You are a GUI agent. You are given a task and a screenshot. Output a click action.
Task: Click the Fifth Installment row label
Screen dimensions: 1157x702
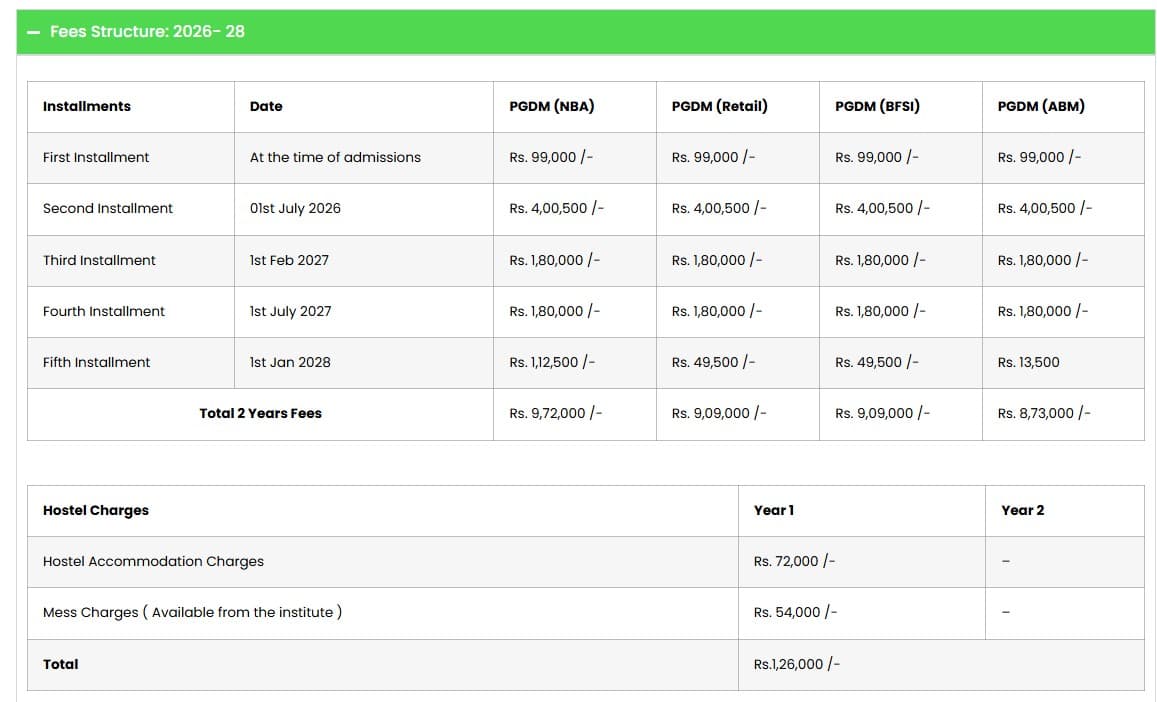point(95,362)
